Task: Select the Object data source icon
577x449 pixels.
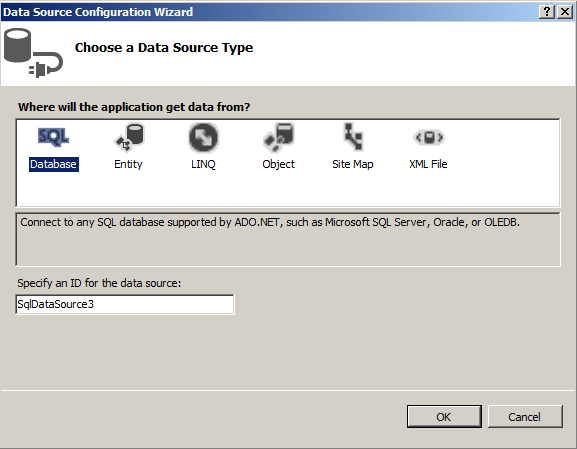Action: pyautogui.click(x=279, y=137)
